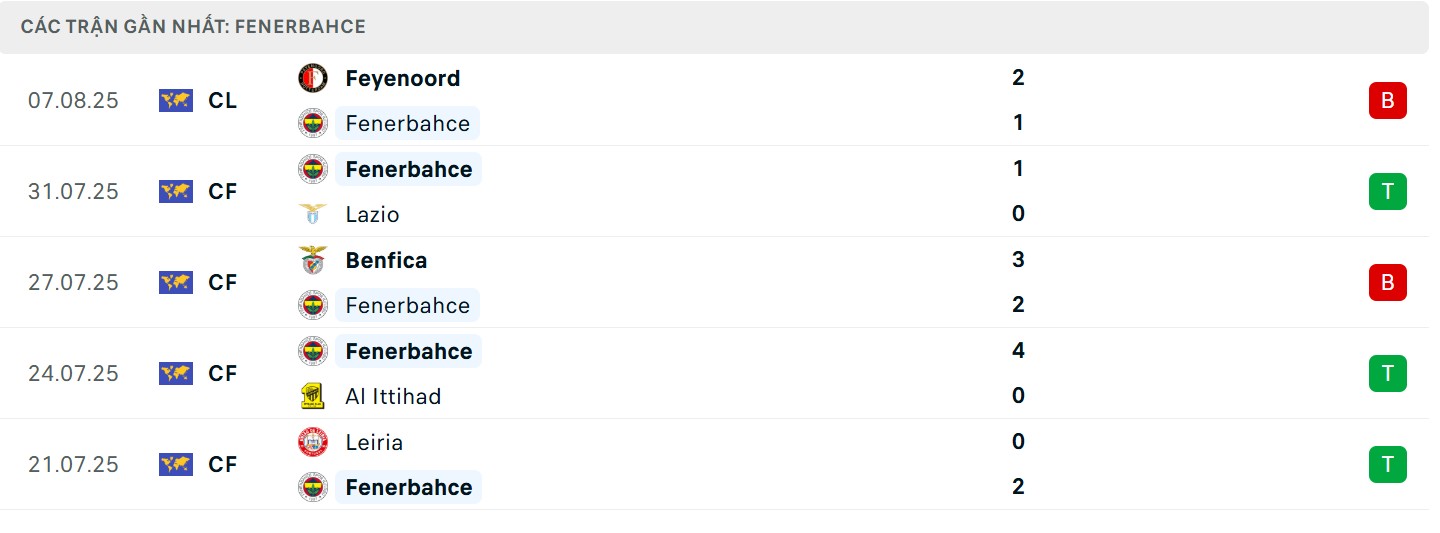
Task: Click the Feyenoord club crest icon
Action: (x=313, y=78)
